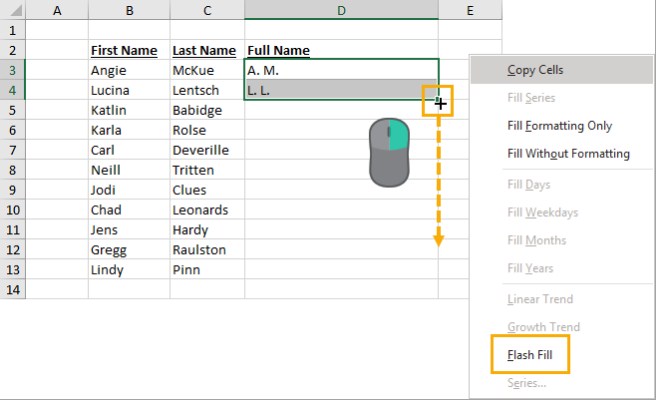Screen dimensions: 656x400
Task: Click the Full Name header cell
Action: click(341, 50)
